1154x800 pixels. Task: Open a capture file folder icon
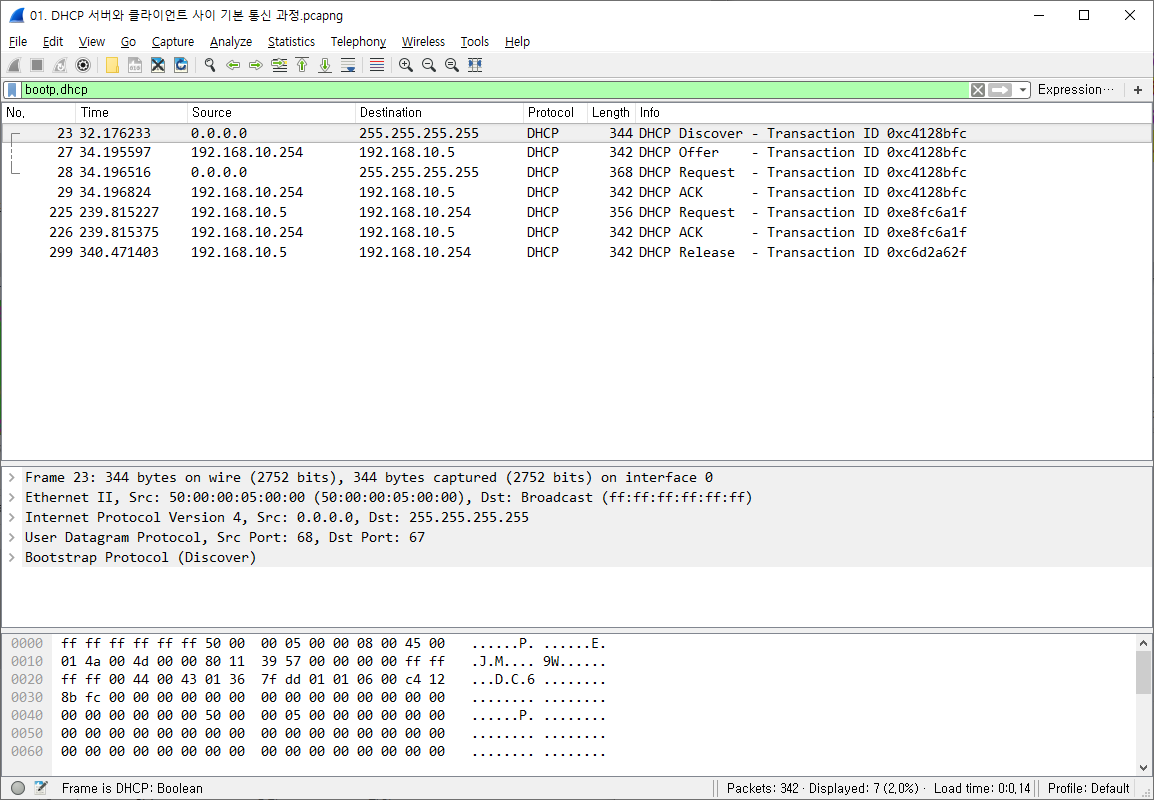[112, 66]
